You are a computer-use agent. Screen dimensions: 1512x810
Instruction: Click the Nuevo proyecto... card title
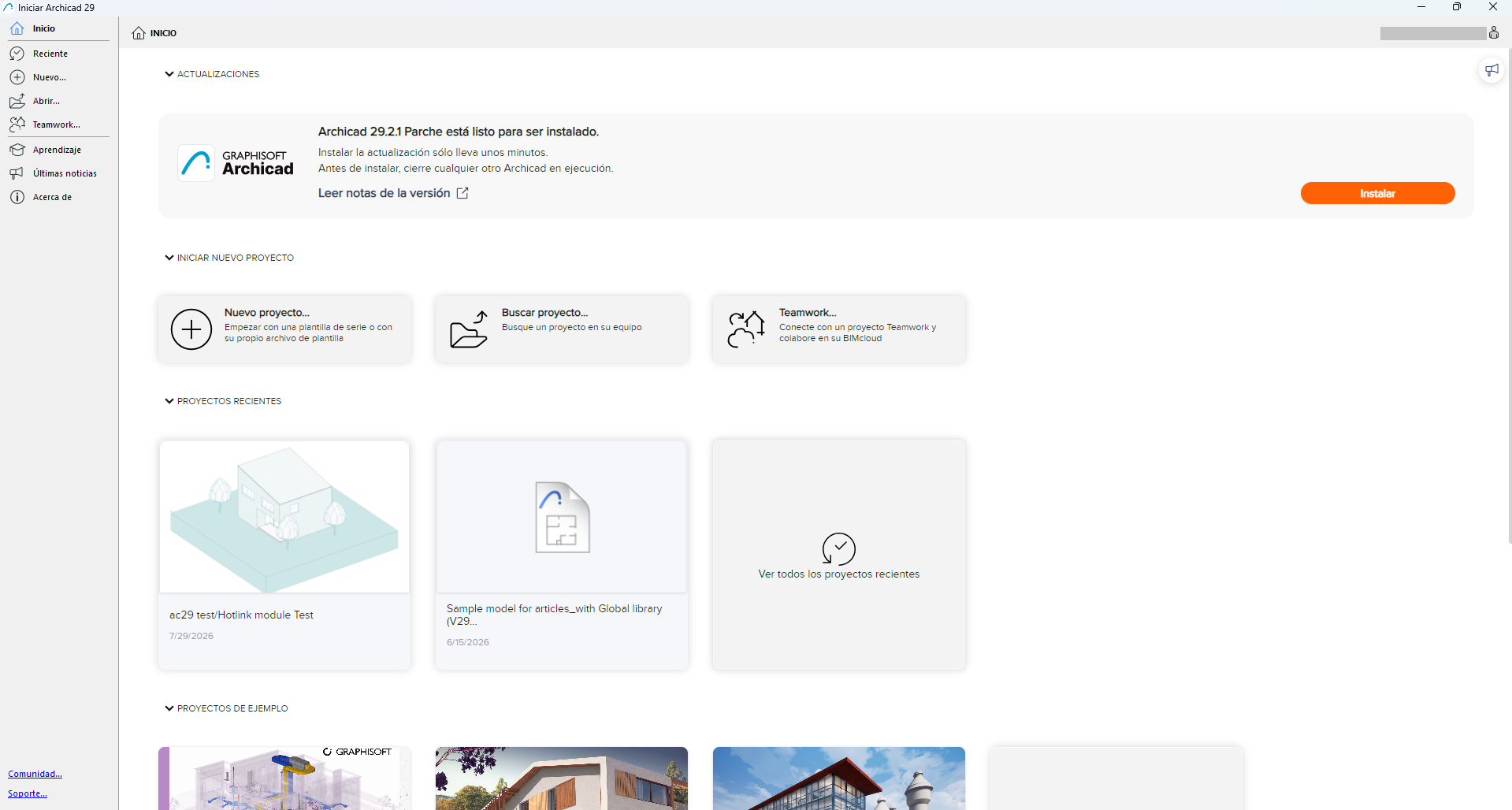[267, 313]
